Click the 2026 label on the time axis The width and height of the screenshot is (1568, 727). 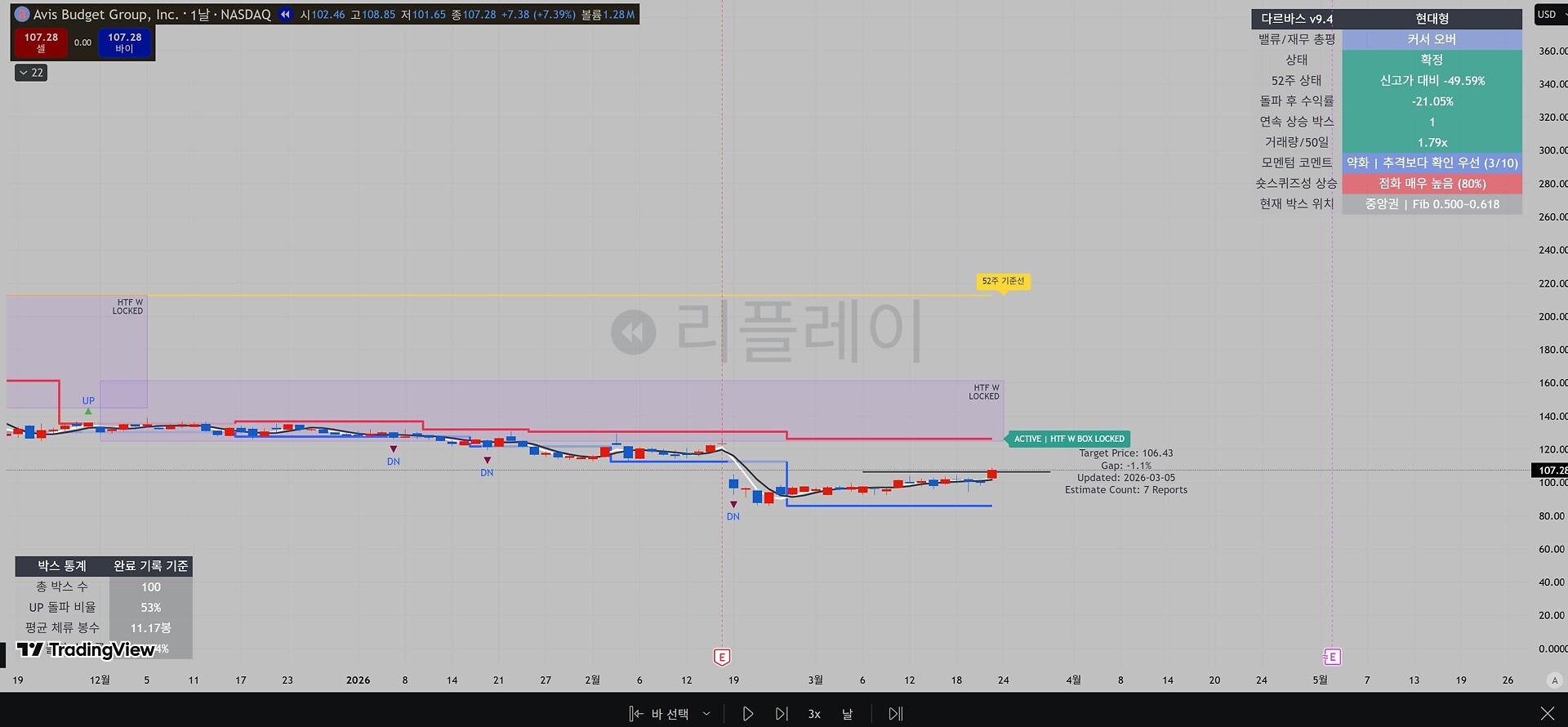(x=358, y=680)
